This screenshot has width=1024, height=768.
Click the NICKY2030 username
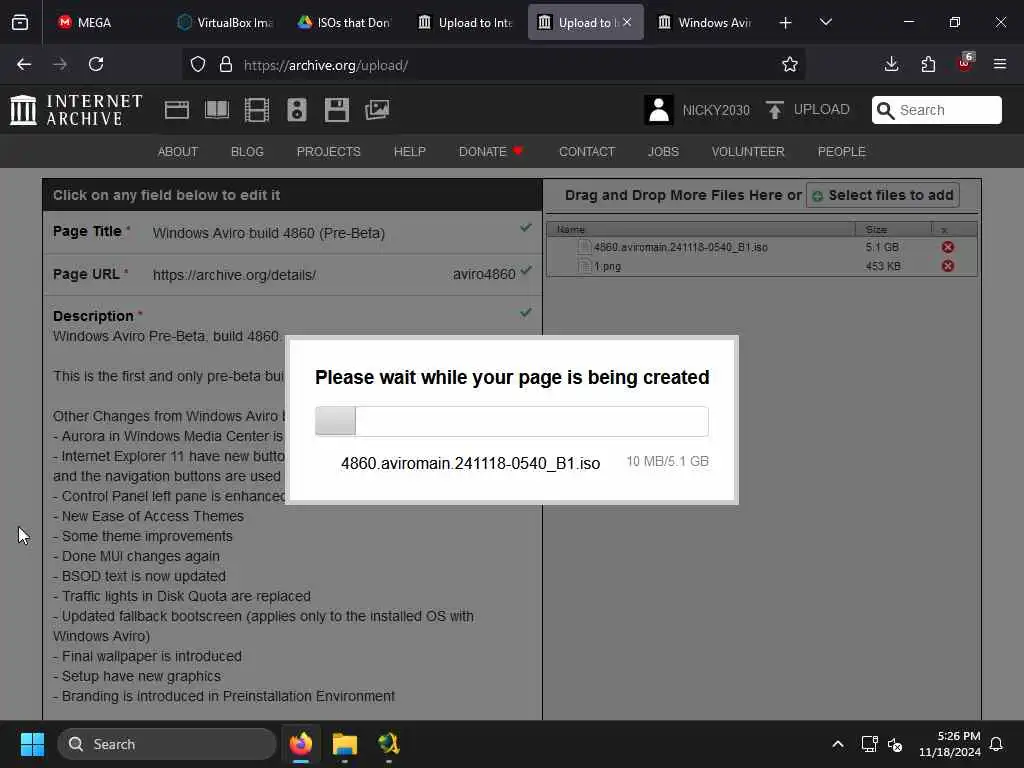click(716, 110)
